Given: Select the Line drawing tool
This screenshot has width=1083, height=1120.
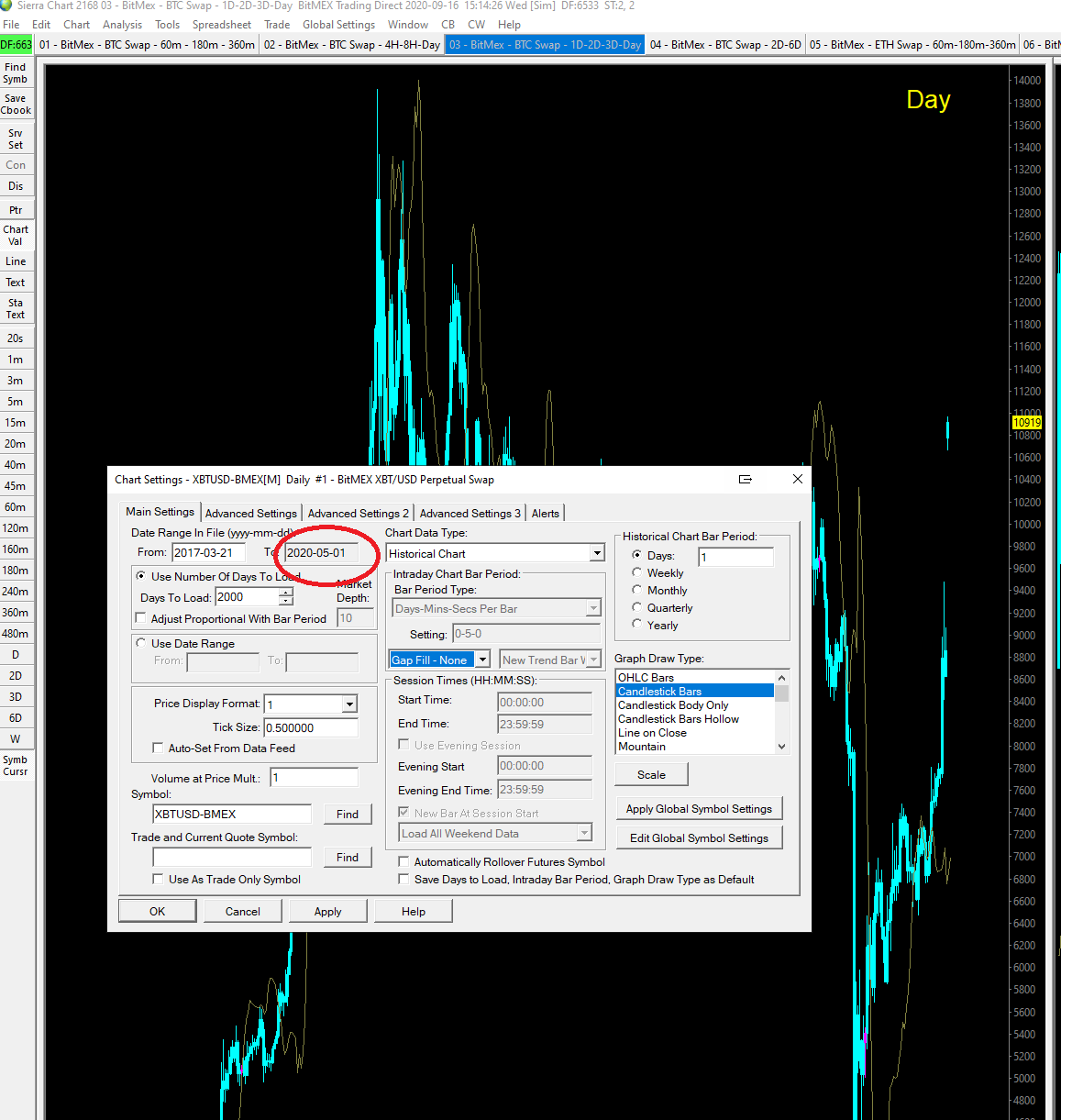Looking at the screenshot, I should coord(16,261).
